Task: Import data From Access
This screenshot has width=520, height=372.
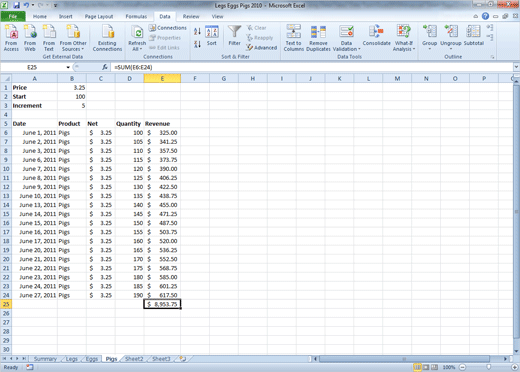Action: pos(11,38)
